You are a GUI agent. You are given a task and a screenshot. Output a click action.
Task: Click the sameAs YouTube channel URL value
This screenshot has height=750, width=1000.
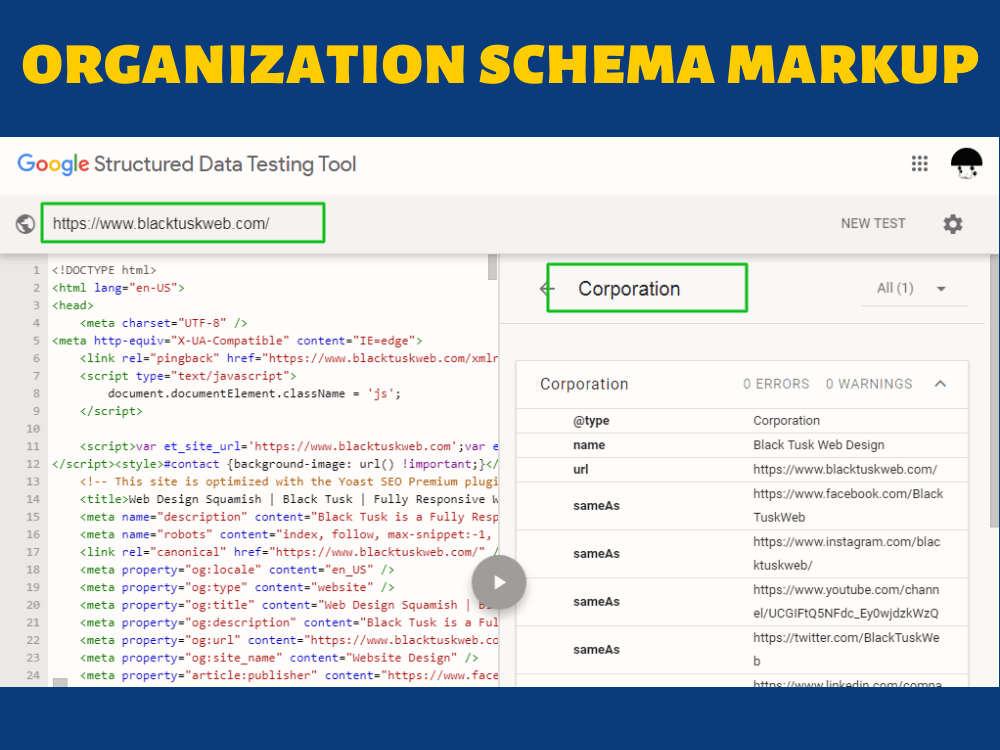pos(846,601)
